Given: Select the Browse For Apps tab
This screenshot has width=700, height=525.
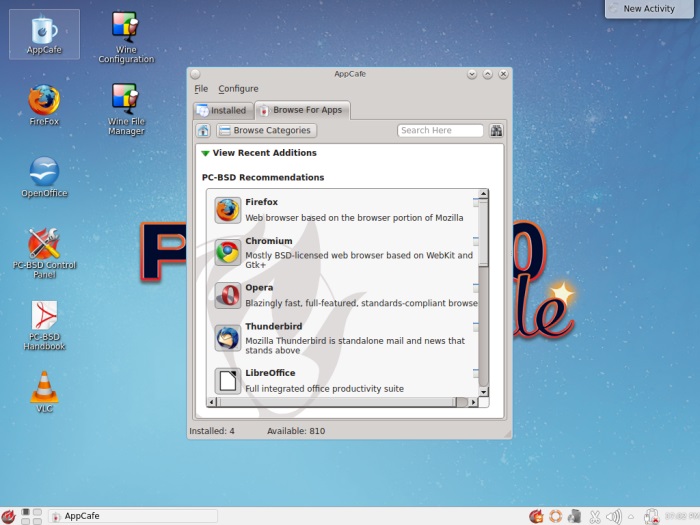Looking at the screenshot, I should click(302, 110).
